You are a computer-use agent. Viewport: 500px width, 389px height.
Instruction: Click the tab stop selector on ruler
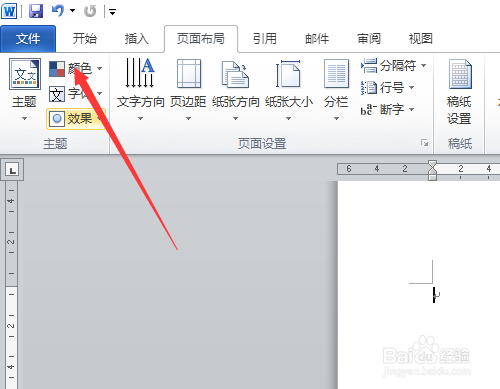pyautogui.click(x=12, y=170)
